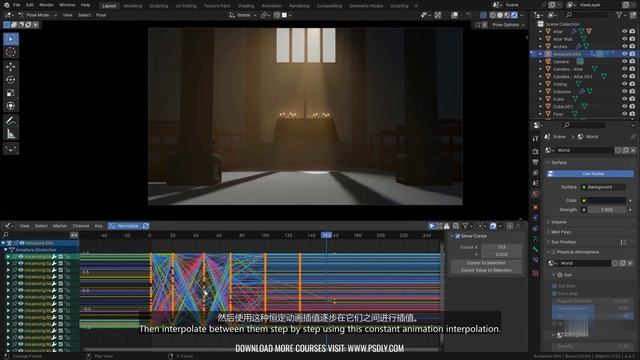Open the File menu
Viewport: 640px width, 360px height.
click(x=17, y=5)
